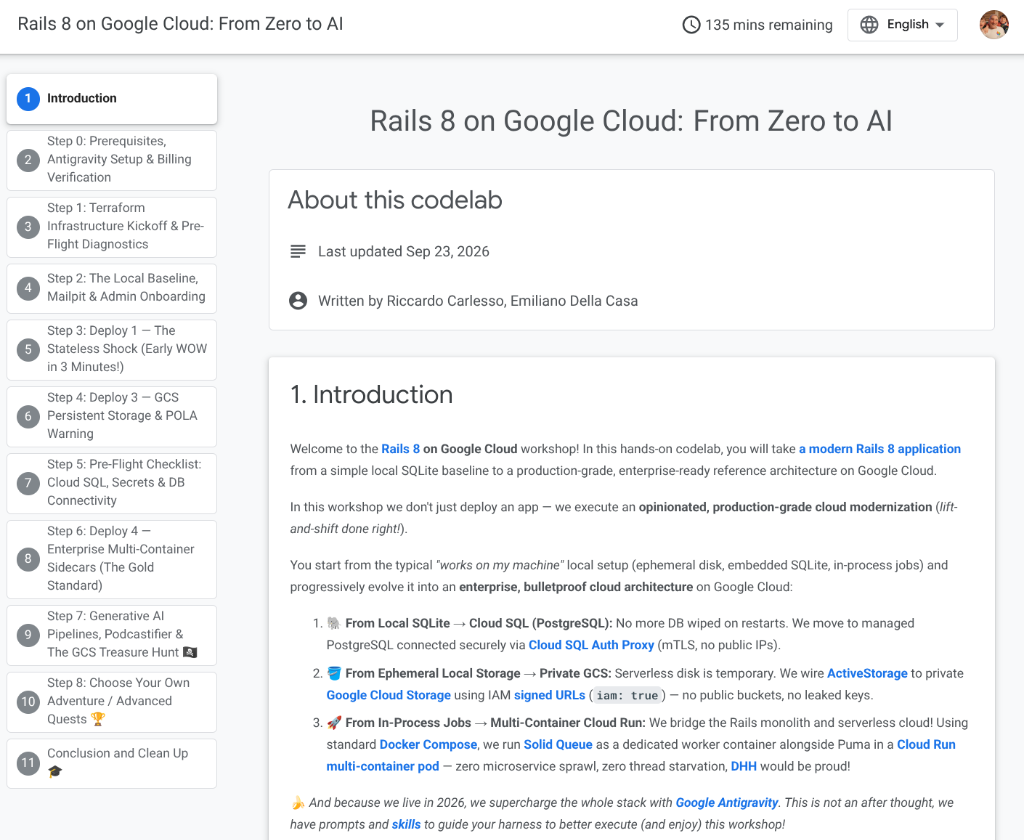Click the globe language icon

869,25
